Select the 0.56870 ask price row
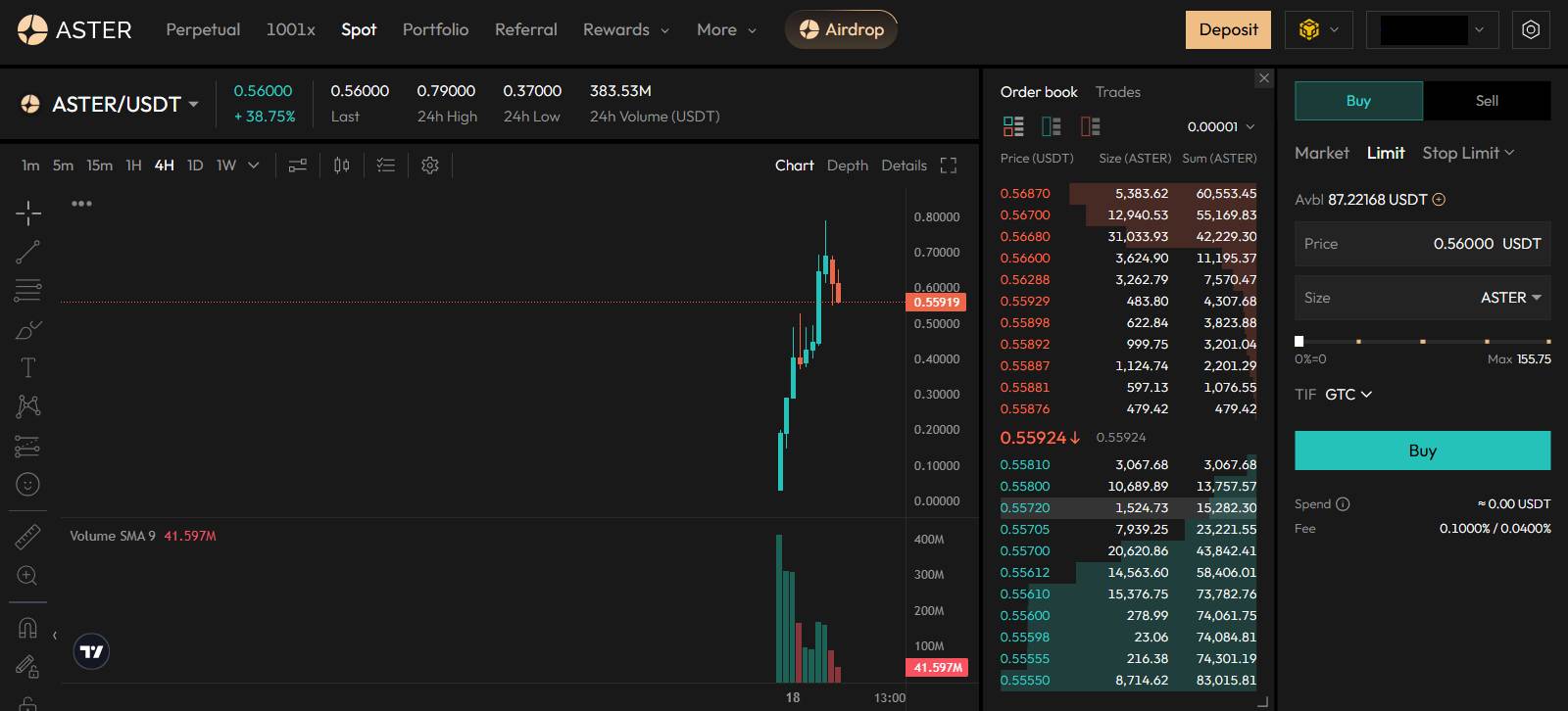Screen dimensions: 1568x711 (x=1128, y=194)
